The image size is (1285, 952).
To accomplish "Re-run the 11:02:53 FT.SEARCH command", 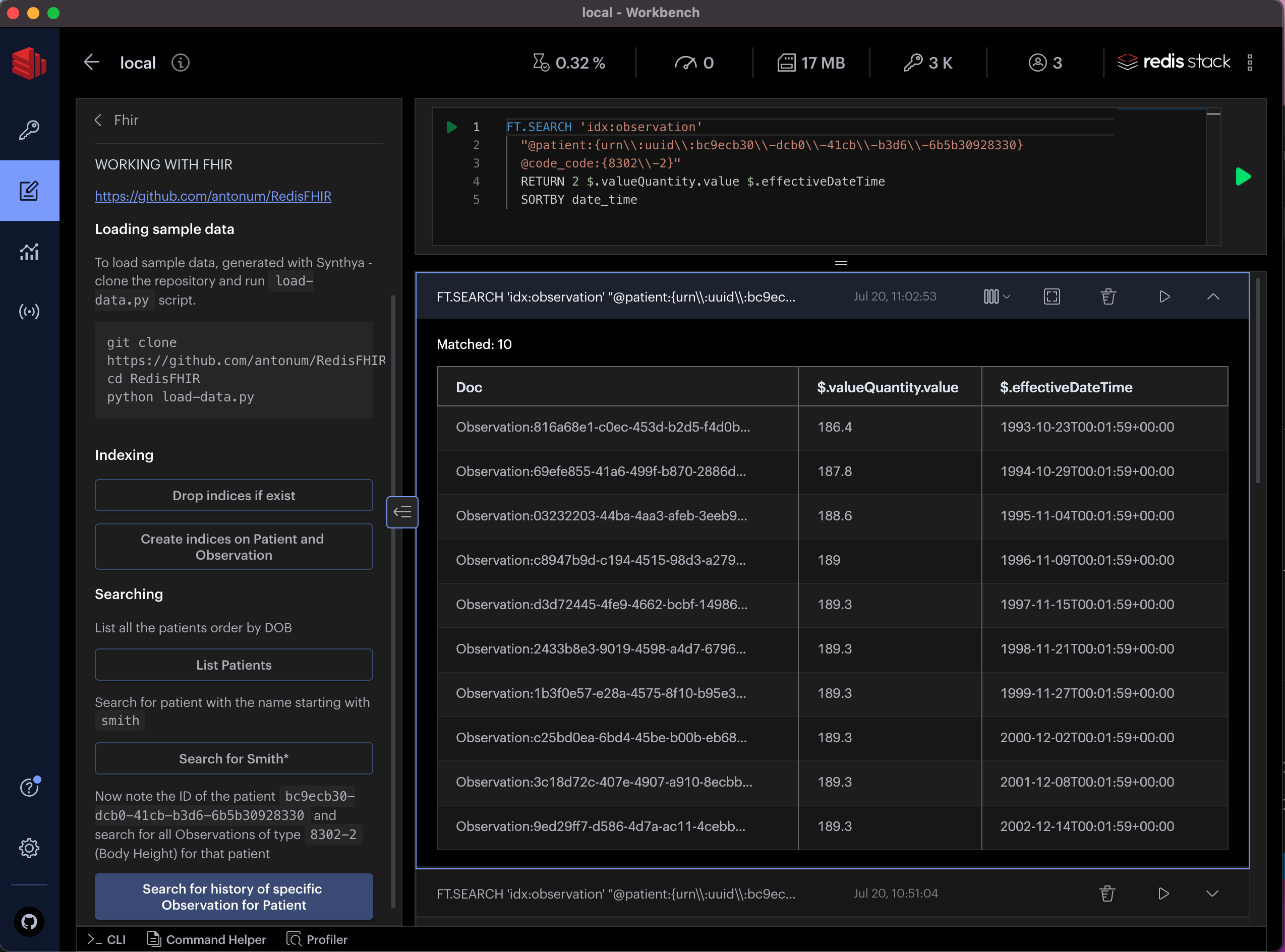I will click(1164, 297).
